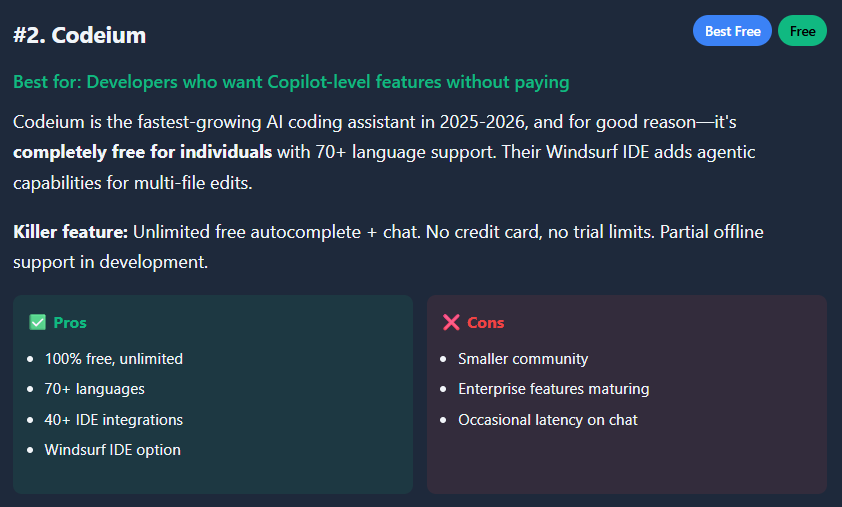Image resolution: width=842 pixels, height=507 pixels.
Task: Click the red X Cons icon
Action: (451, 322)
